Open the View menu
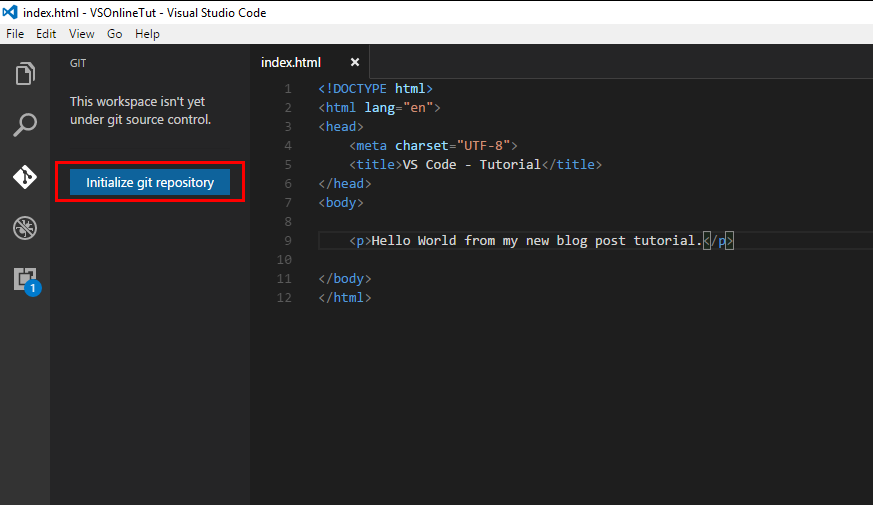 [x=81, y=33]
